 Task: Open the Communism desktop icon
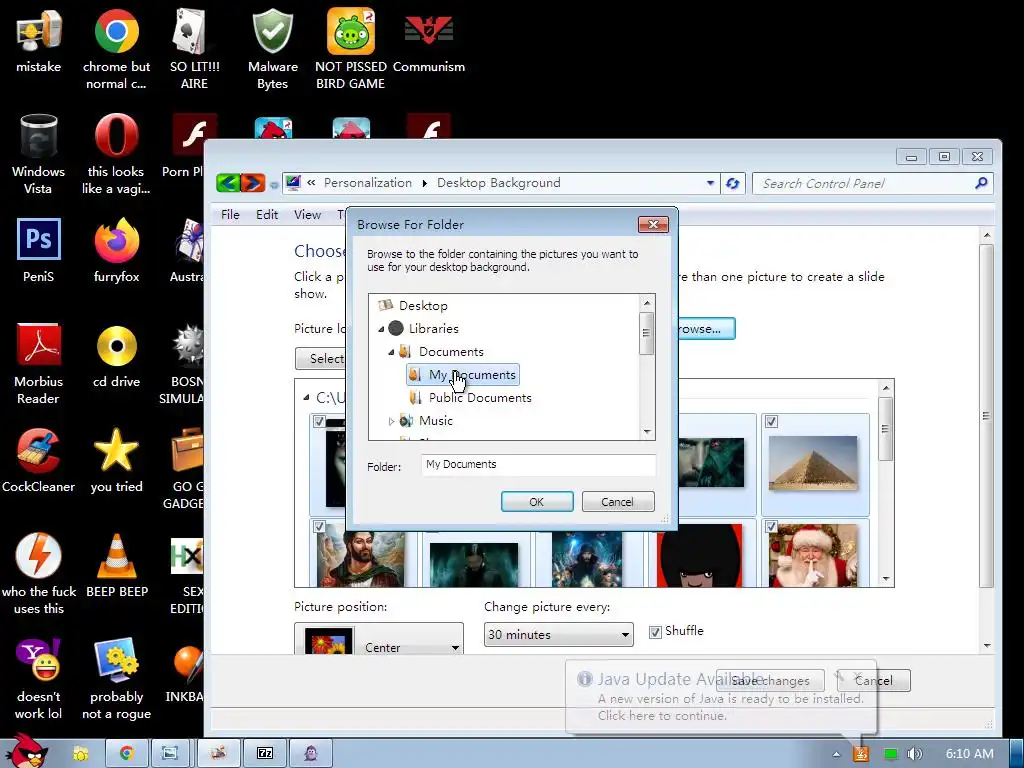428,40
